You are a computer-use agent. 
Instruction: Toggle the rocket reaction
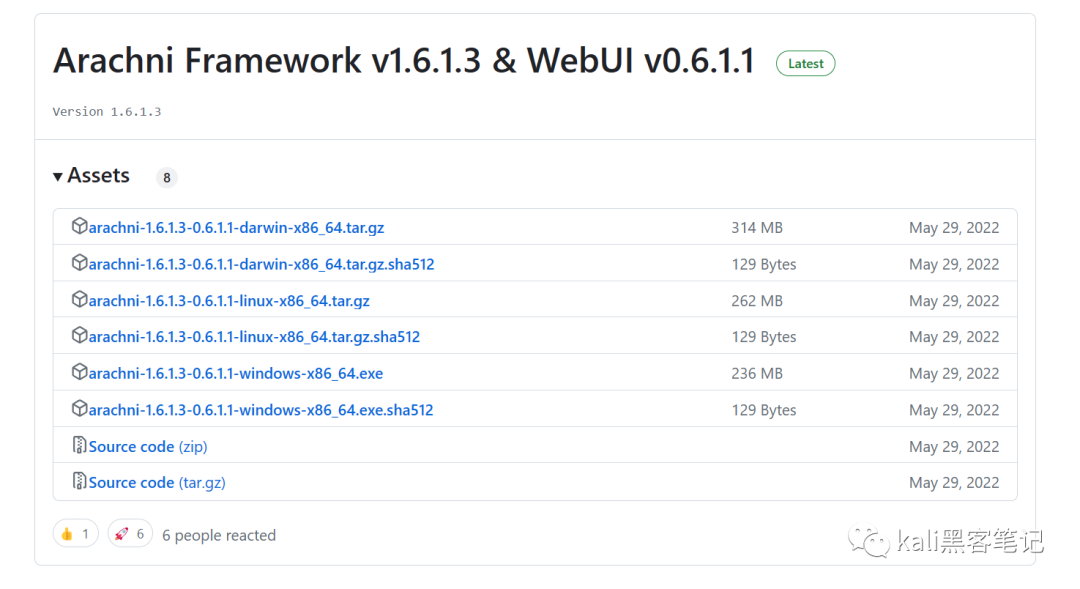[130, 534]
